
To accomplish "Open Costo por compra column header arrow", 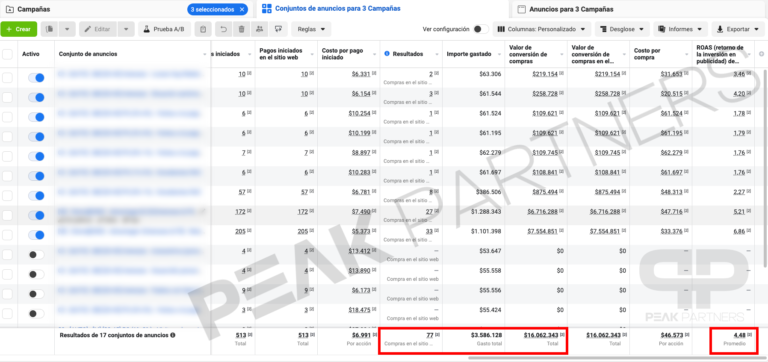I will point(687,54).
